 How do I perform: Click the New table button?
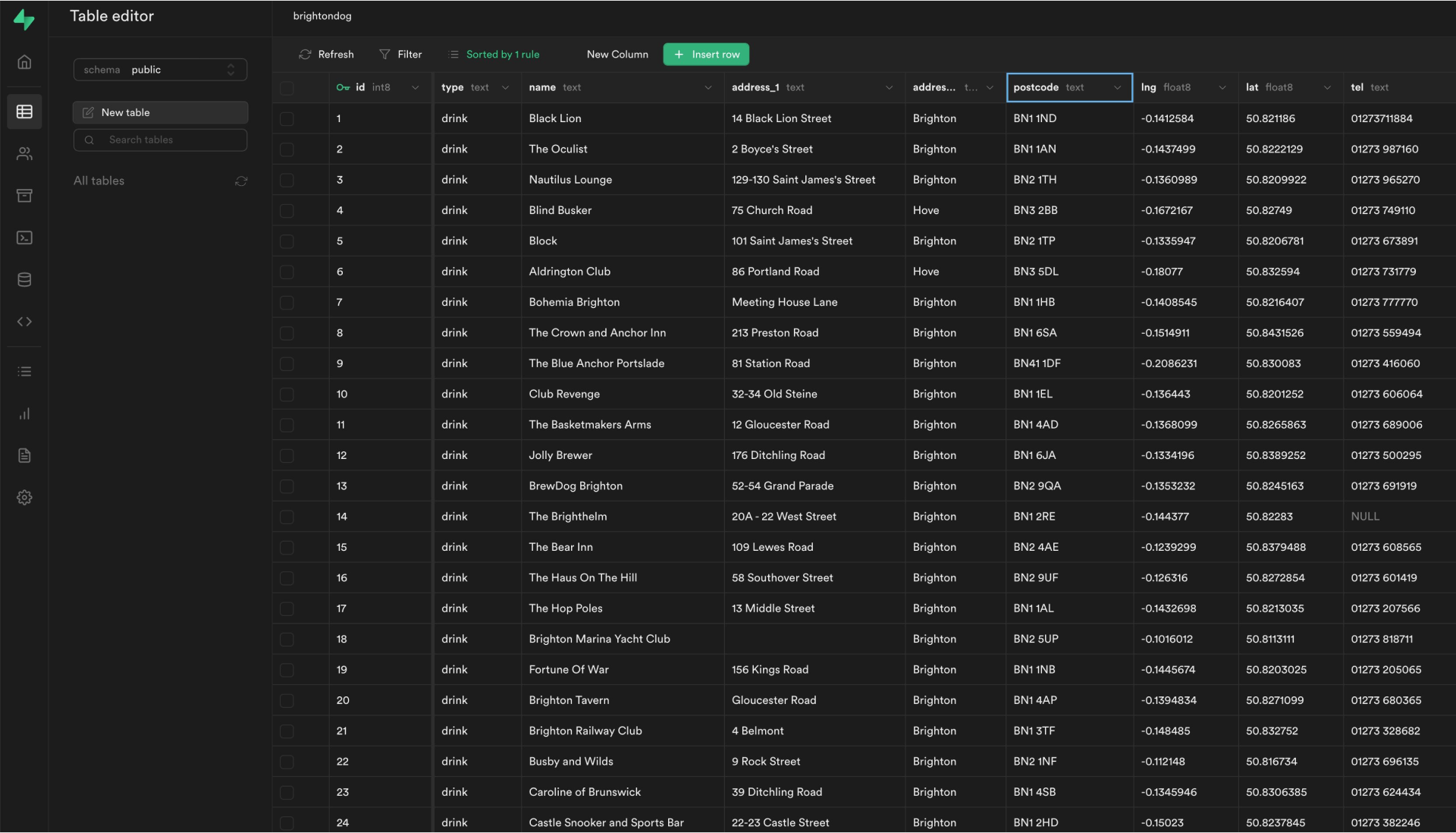tap(160, 112)
